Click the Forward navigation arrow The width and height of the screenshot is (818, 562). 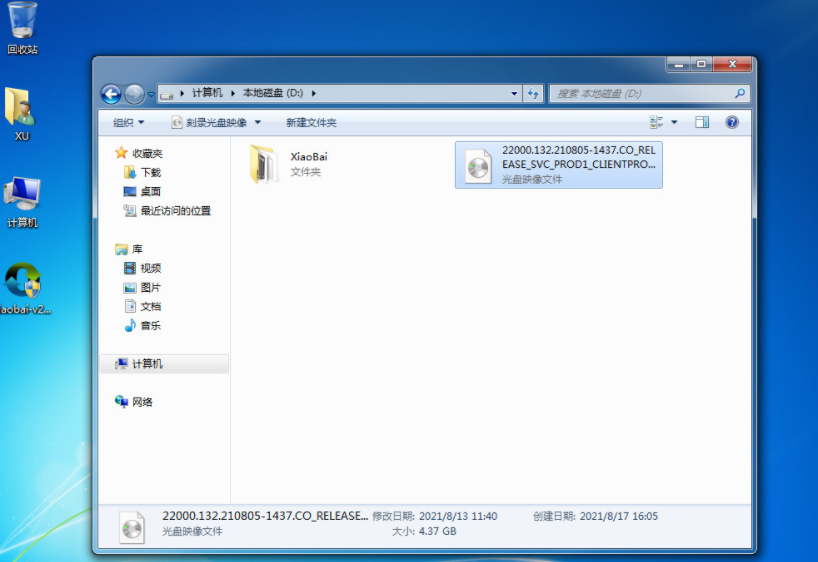(x=135, y=94)
